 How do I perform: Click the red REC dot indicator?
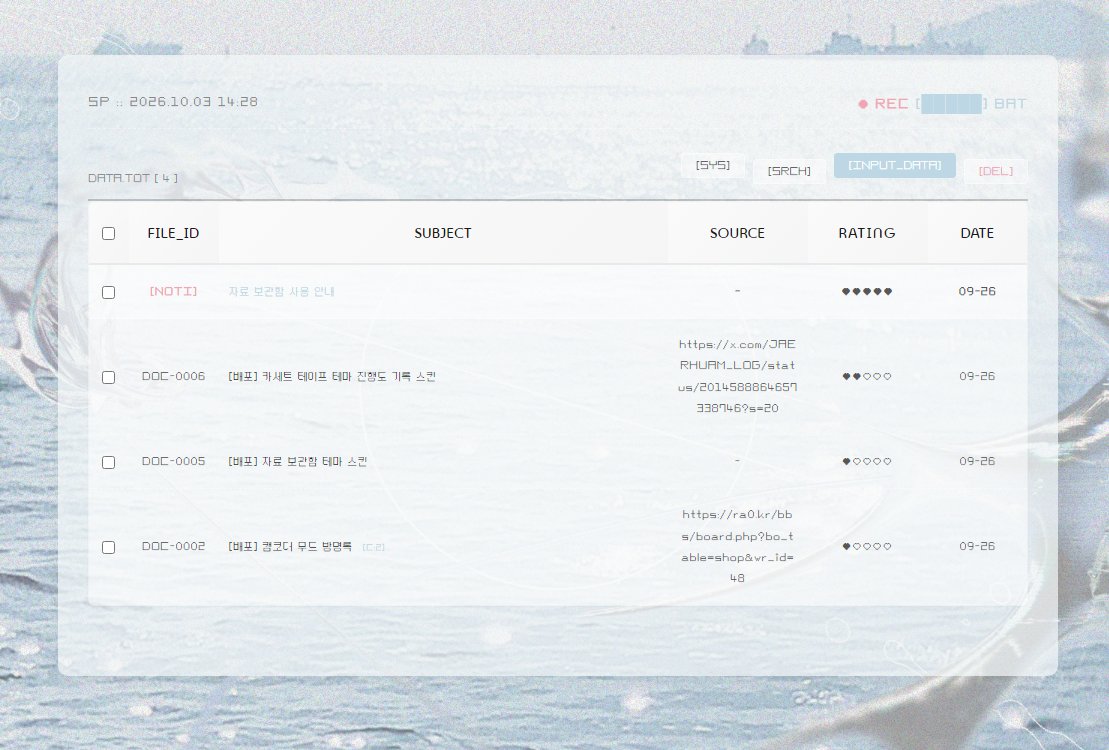pyautogui.click(x=863, y=104)
